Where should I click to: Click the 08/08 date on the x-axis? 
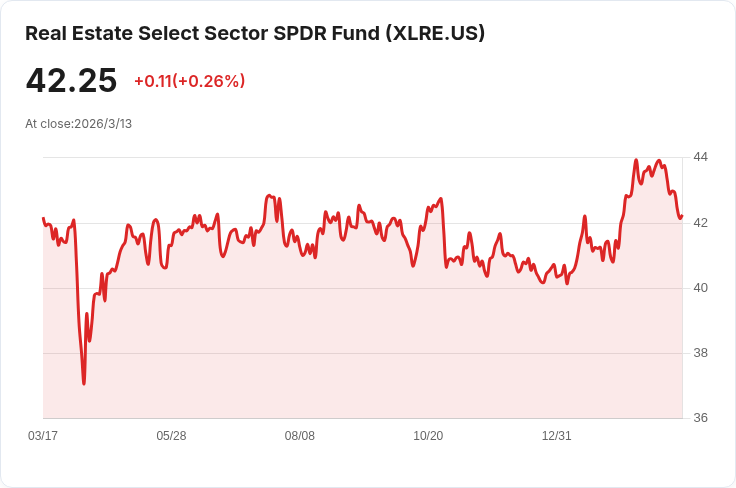tap(299, 435)
